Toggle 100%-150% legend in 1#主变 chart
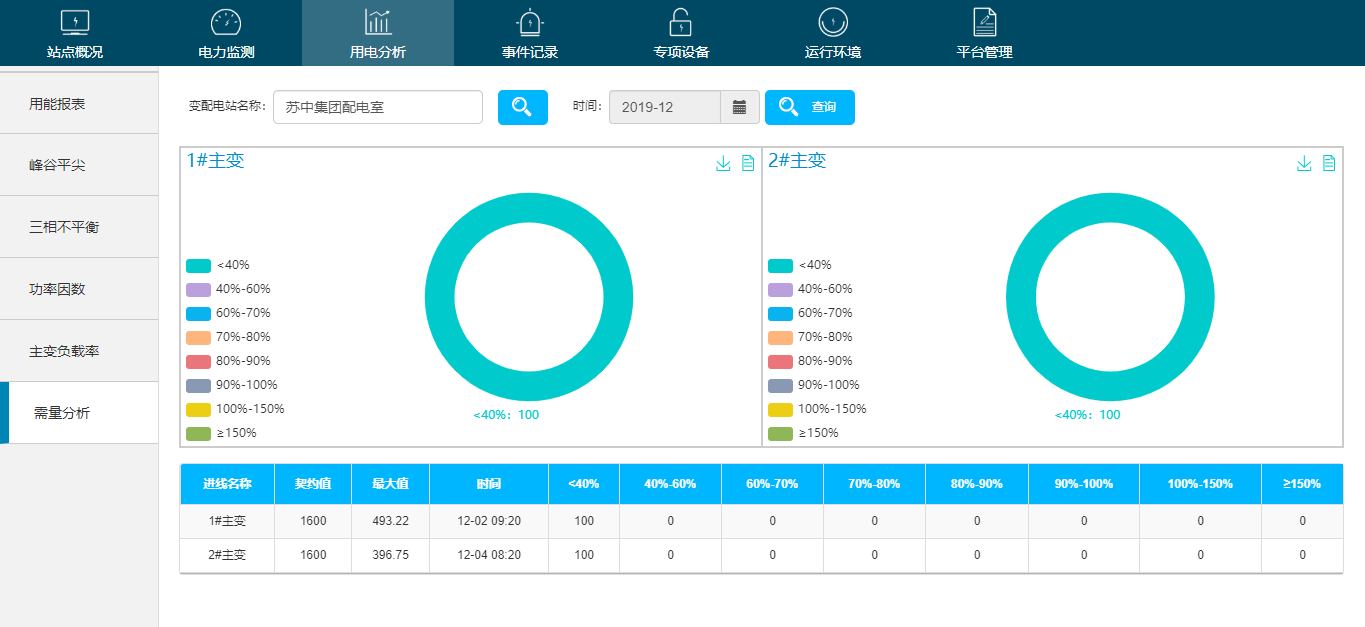The height and width of the screenshot is (627, 1365). click(x=235, y=410)
